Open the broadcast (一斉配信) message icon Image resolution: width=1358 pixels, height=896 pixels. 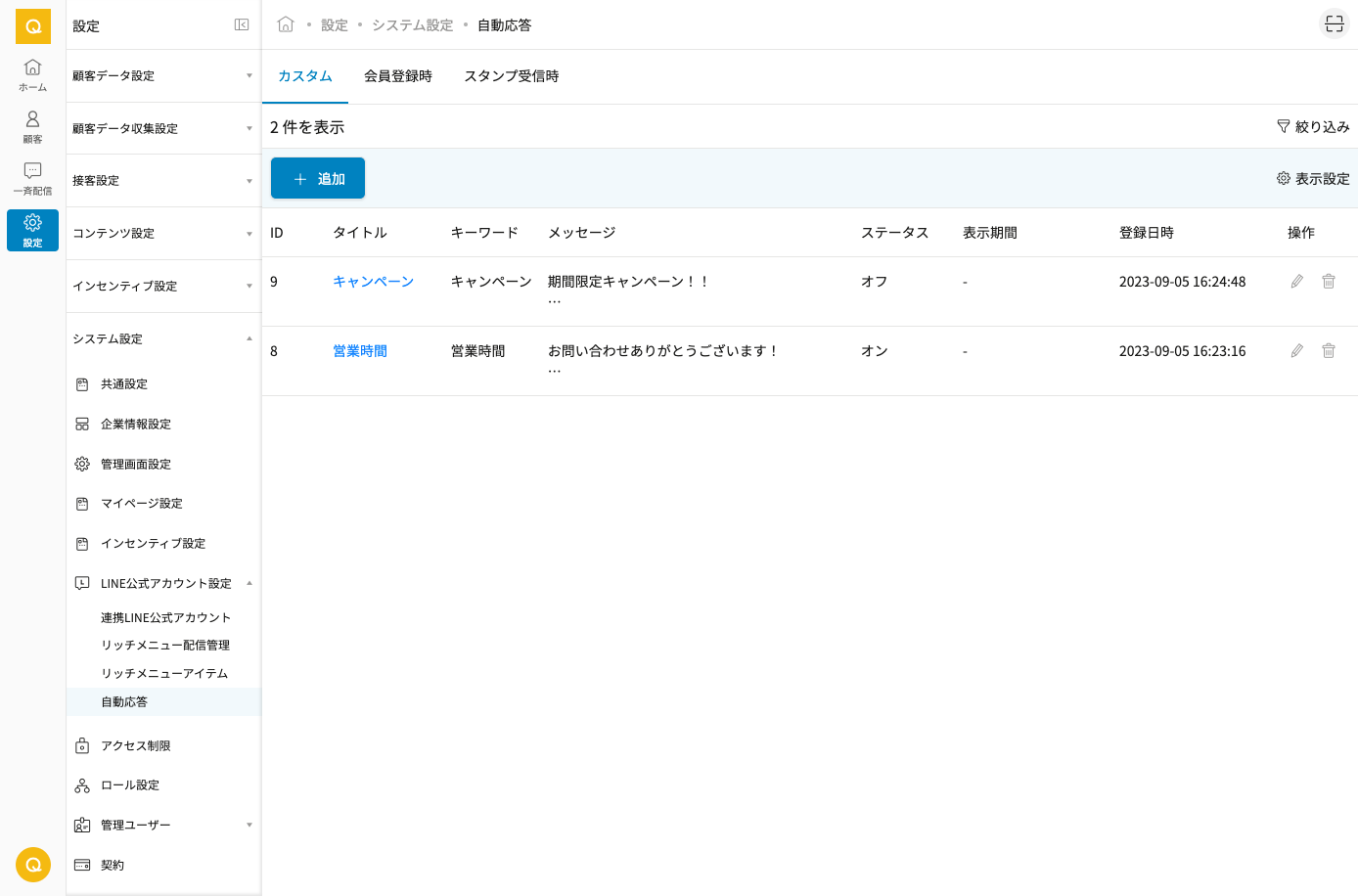pyautogui.click(x=32, y=178)
